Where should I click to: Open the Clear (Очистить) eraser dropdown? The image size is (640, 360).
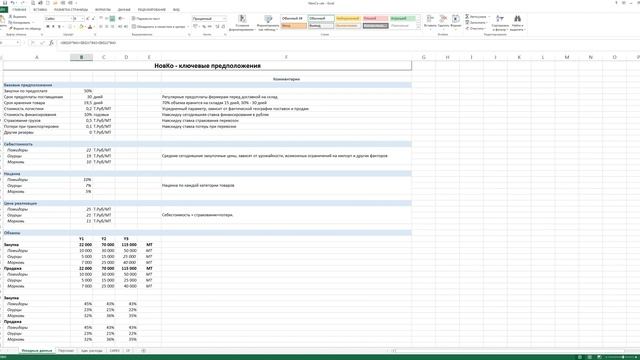click(475, 29)
